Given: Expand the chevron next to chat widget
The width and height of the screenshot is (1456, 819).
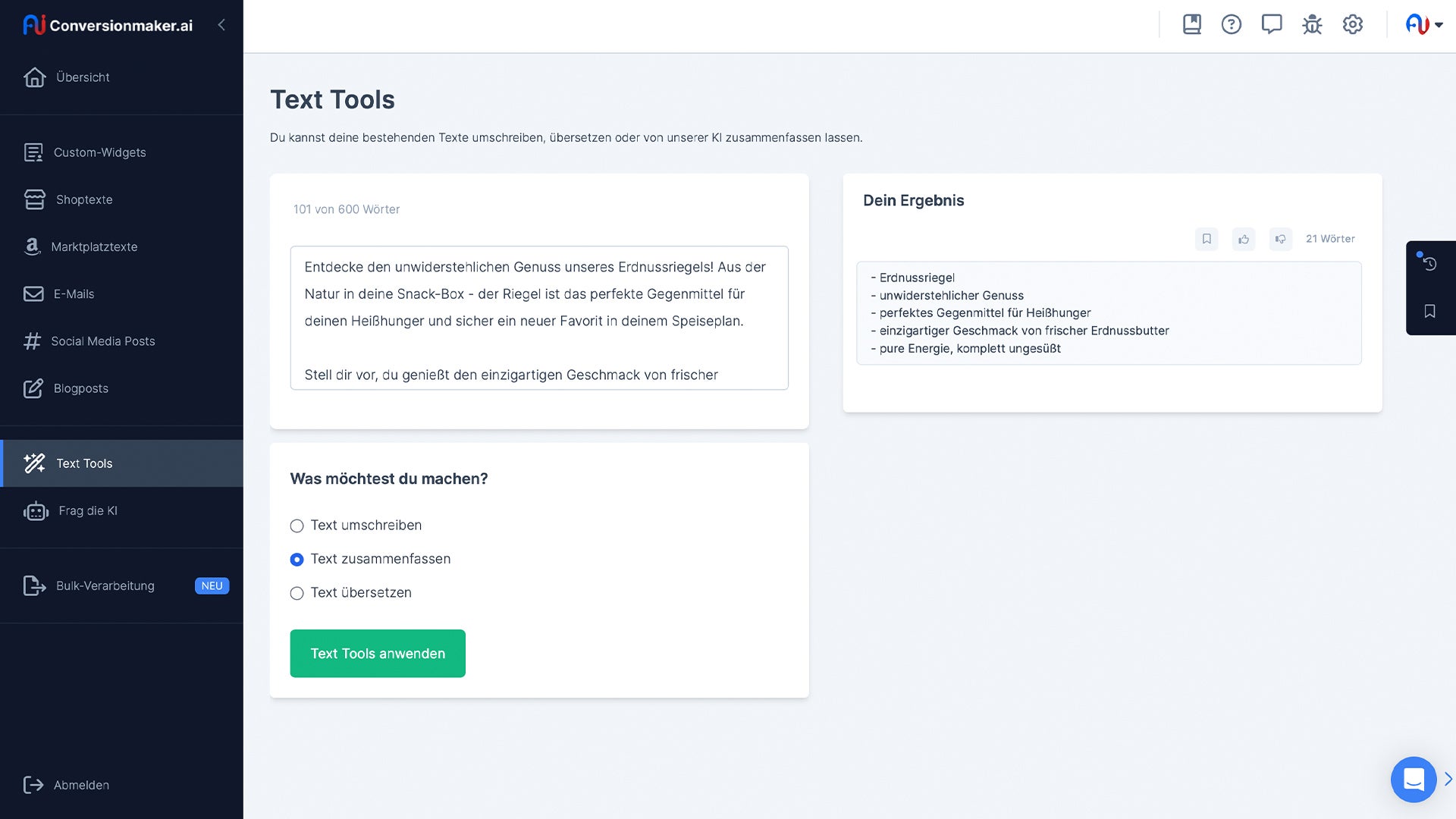Looking at the screenshot, I should [x=1448, y=779].
